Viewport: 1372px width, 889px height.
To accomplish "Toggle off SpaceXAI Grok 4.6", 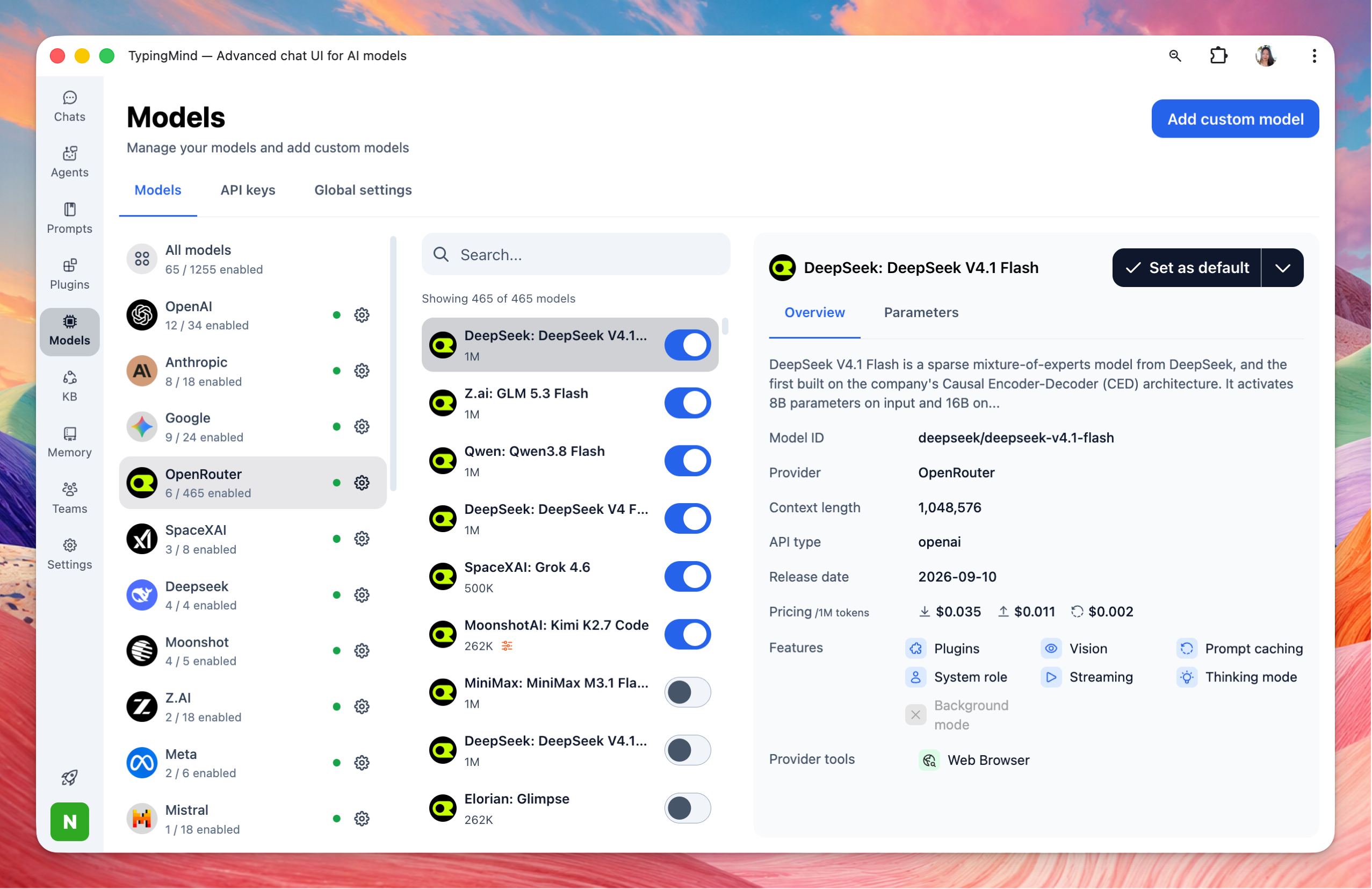I will tap(688, 576).
